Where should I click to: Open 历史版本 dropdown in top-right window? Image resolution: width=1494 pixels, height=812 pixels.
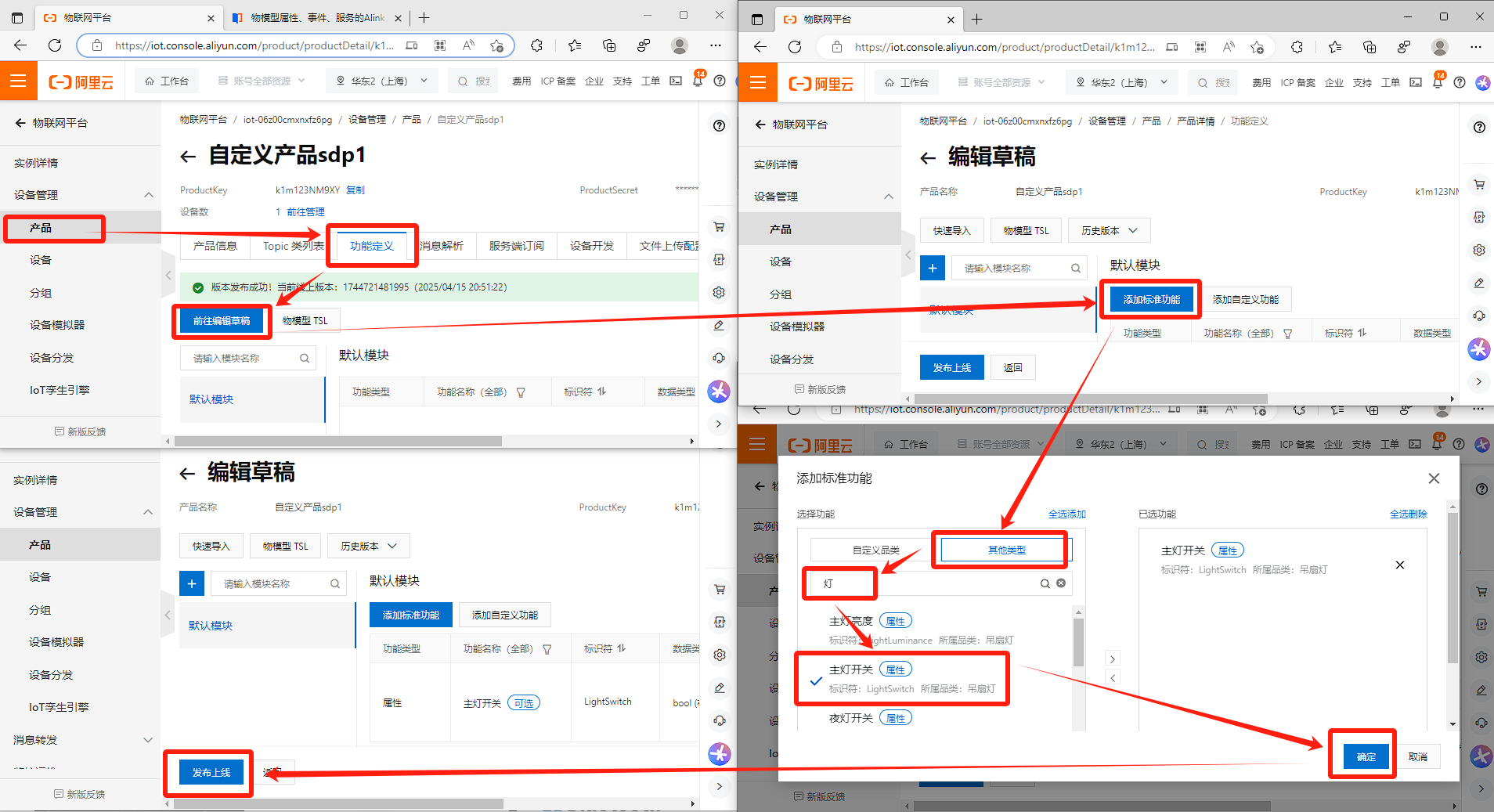1109,231
